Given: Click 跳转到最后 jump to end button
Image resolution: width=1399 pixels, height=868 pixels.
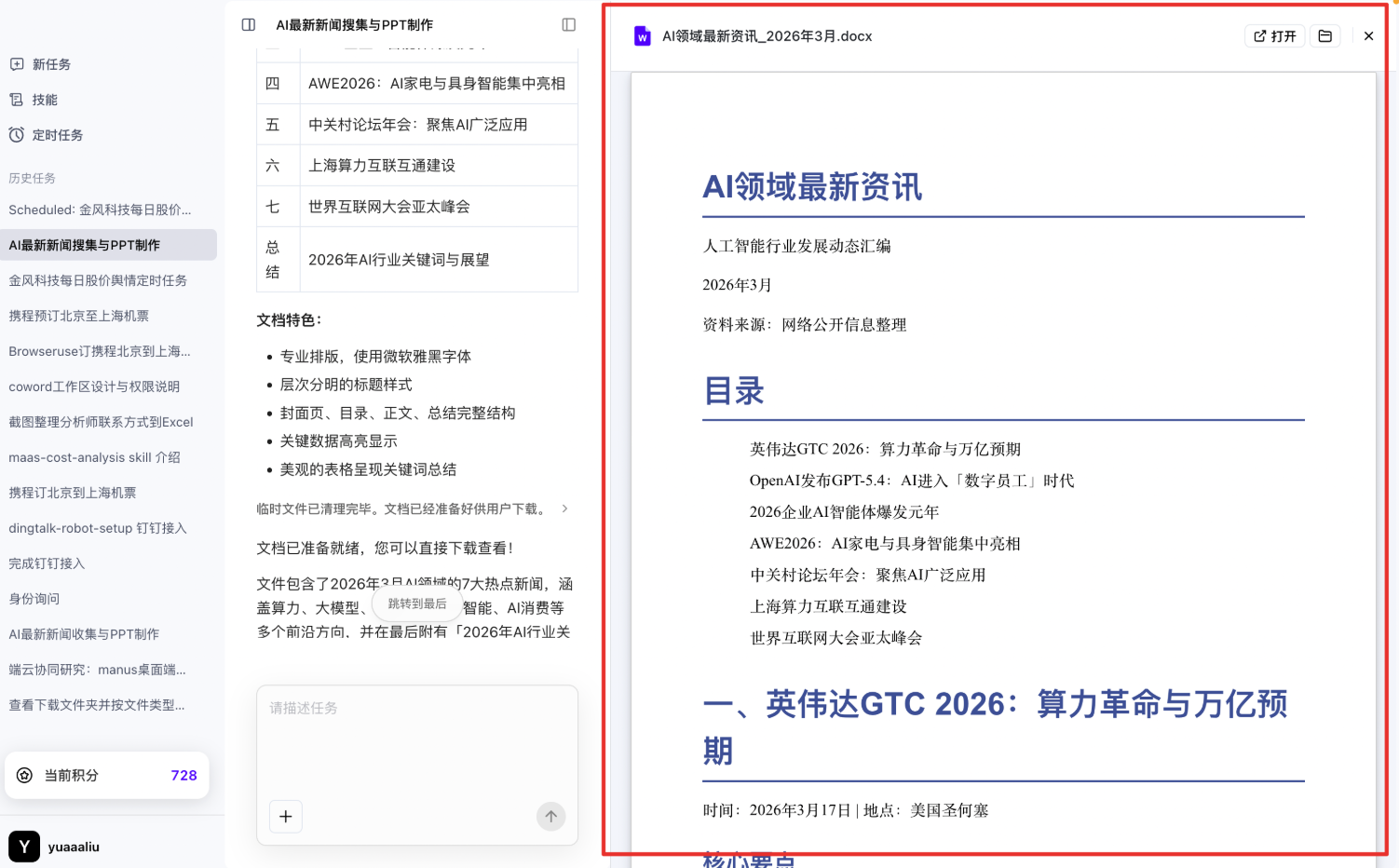Looking at the screenshot, I should (x=417, y=604).
